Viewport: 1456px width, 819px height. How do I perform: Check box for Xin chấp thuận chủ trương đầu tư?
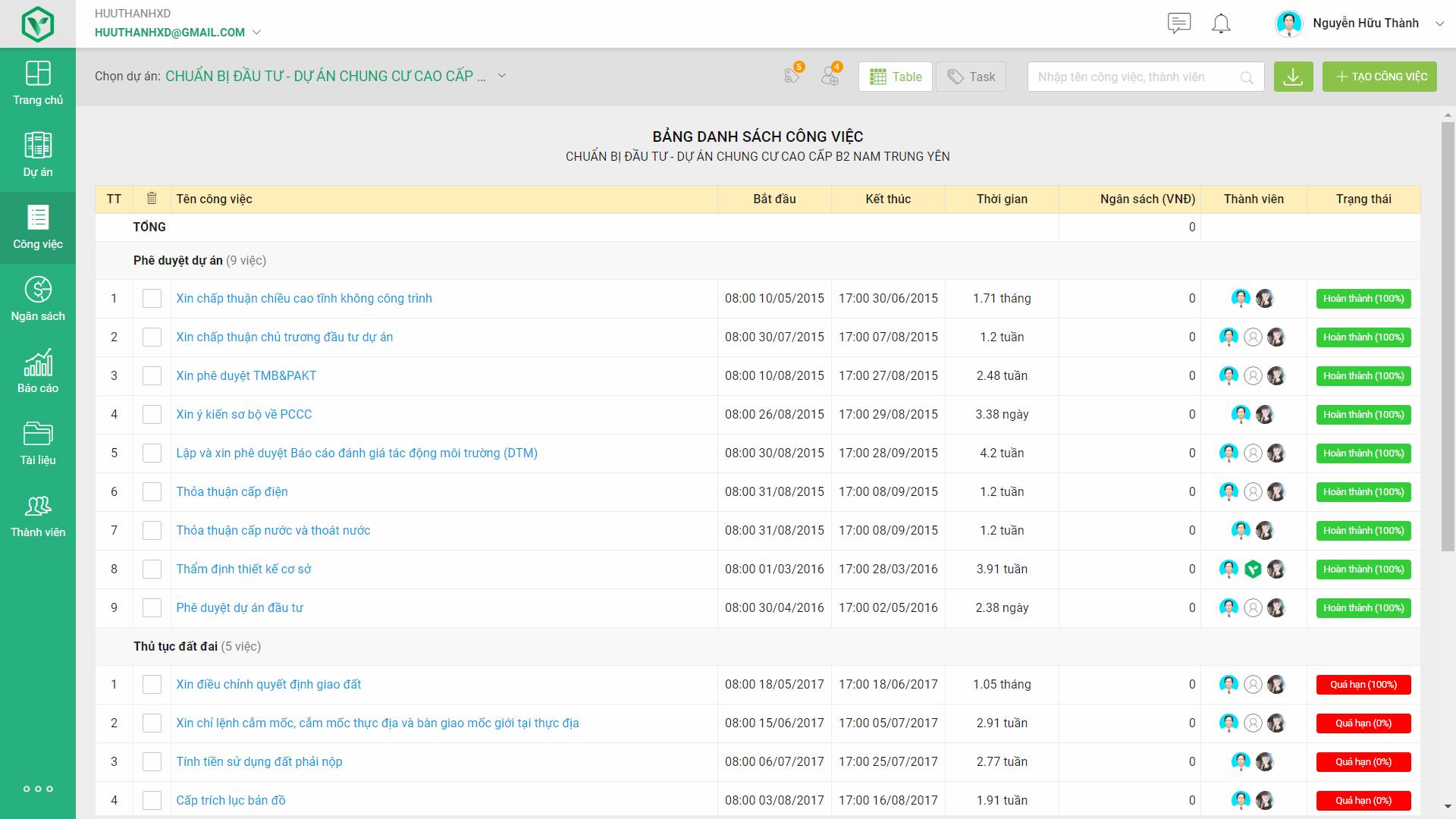(x=152, y=337)
